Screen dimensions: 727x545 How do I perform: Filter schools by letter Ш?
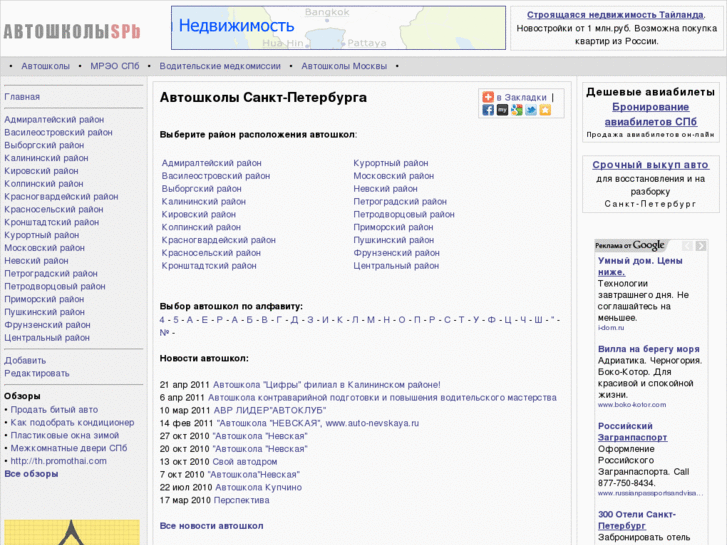[x=538, y=320]
